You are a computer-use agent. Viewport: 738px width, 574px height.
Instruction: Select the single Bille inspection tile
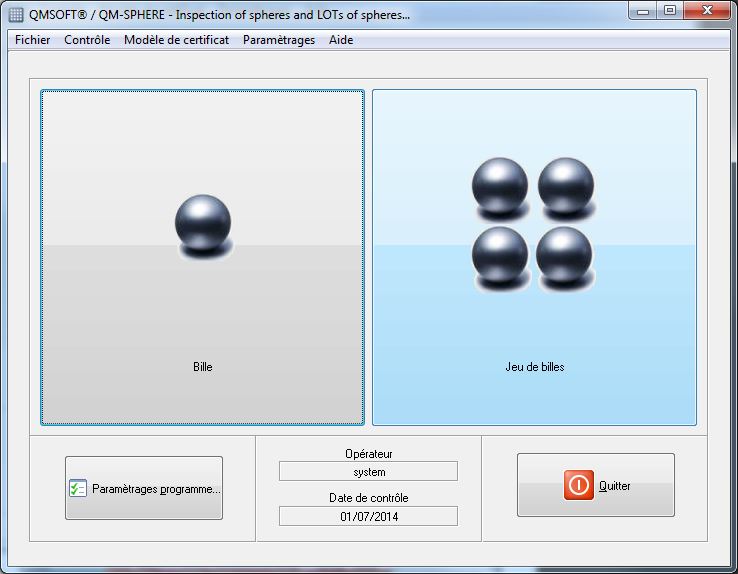click(x=202, y=257)
